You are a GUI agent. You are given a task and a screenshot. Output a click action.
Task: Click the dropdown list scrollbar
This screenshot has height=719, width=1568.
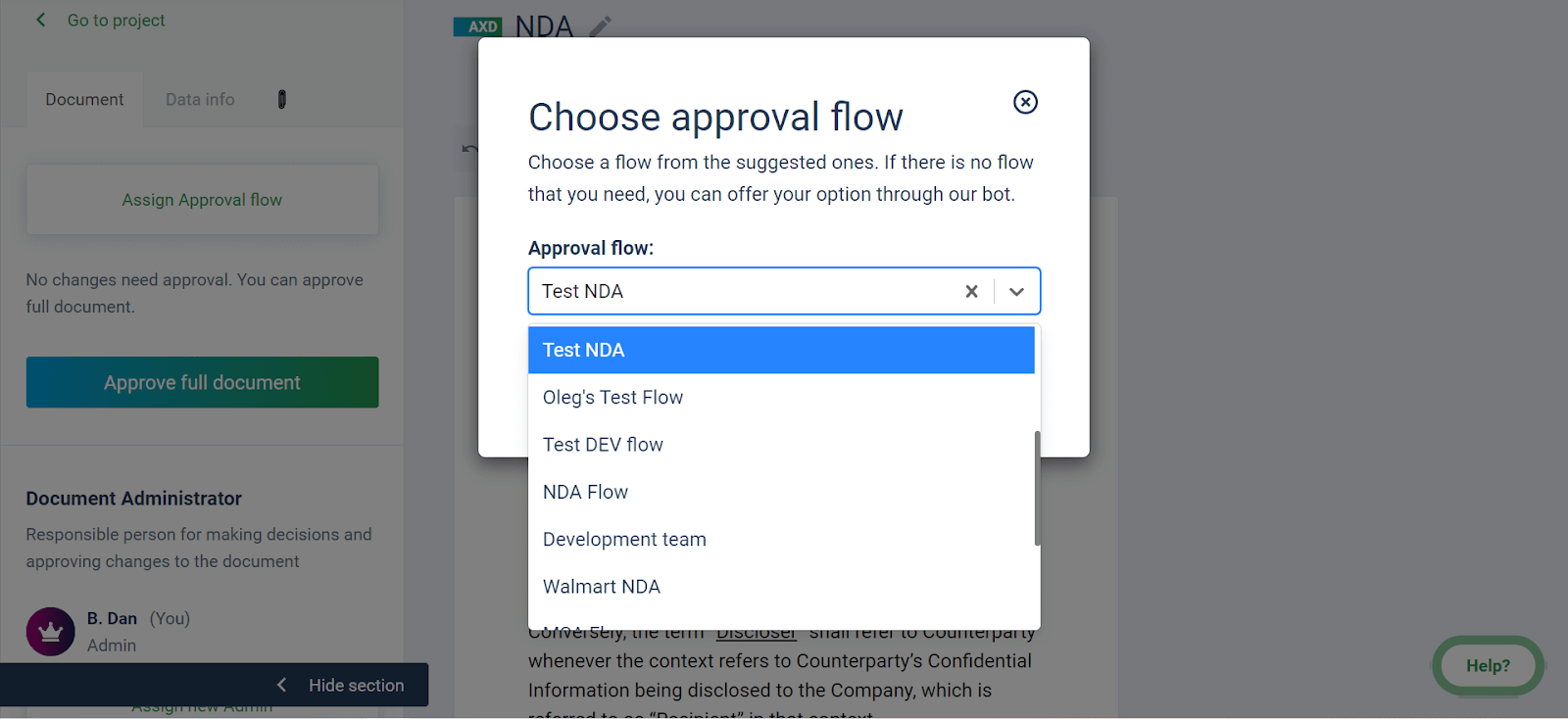coord(1037,488)
